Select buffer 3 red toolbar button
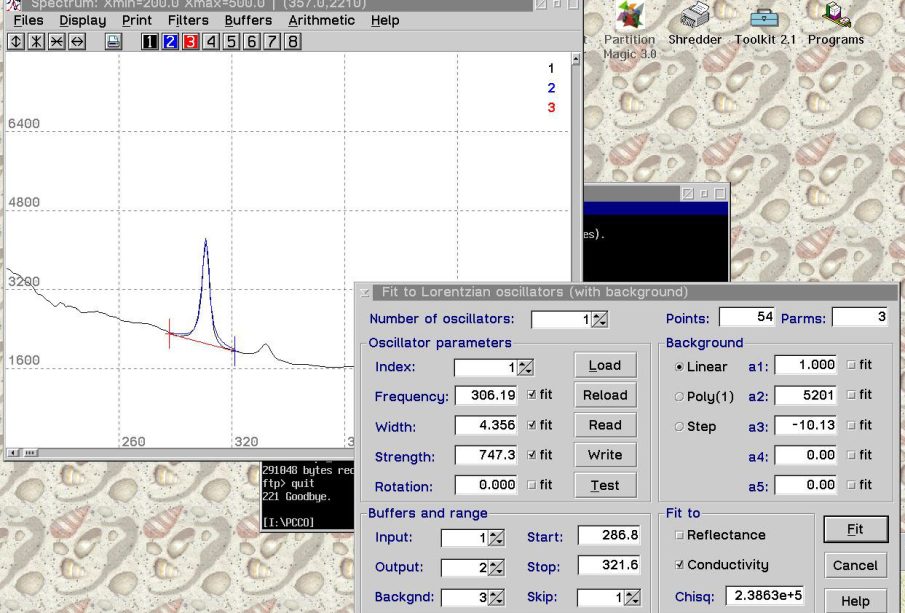This screenshot has height=613, width=905. click(190, 42)
